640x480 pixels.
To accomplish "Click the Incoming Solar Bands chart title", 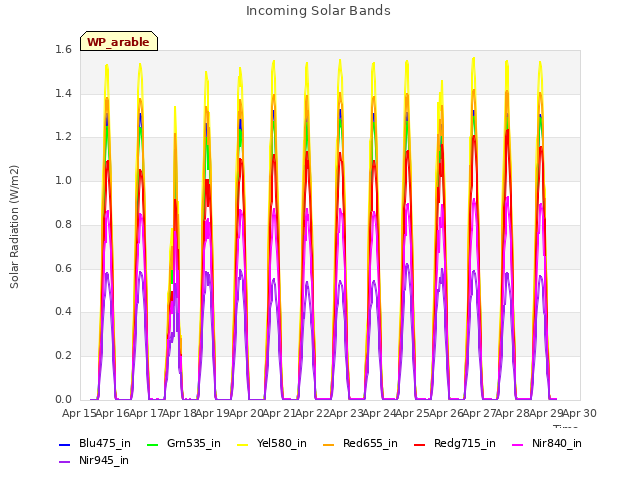I will pos(318,11).
